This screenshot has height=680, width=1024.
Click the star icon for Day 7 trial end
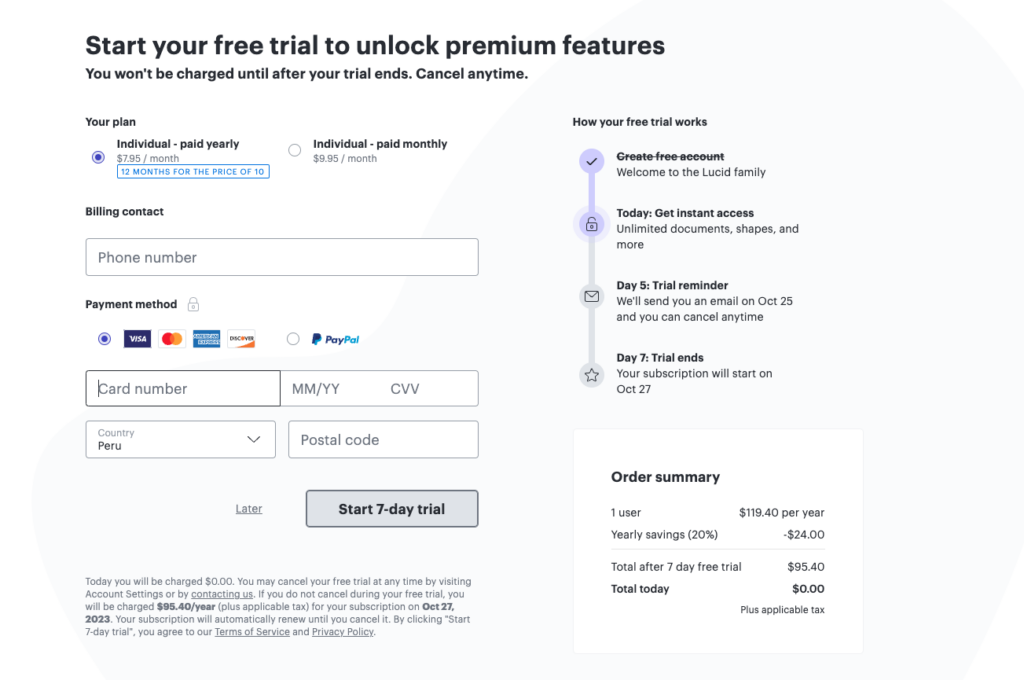(592, 376)
